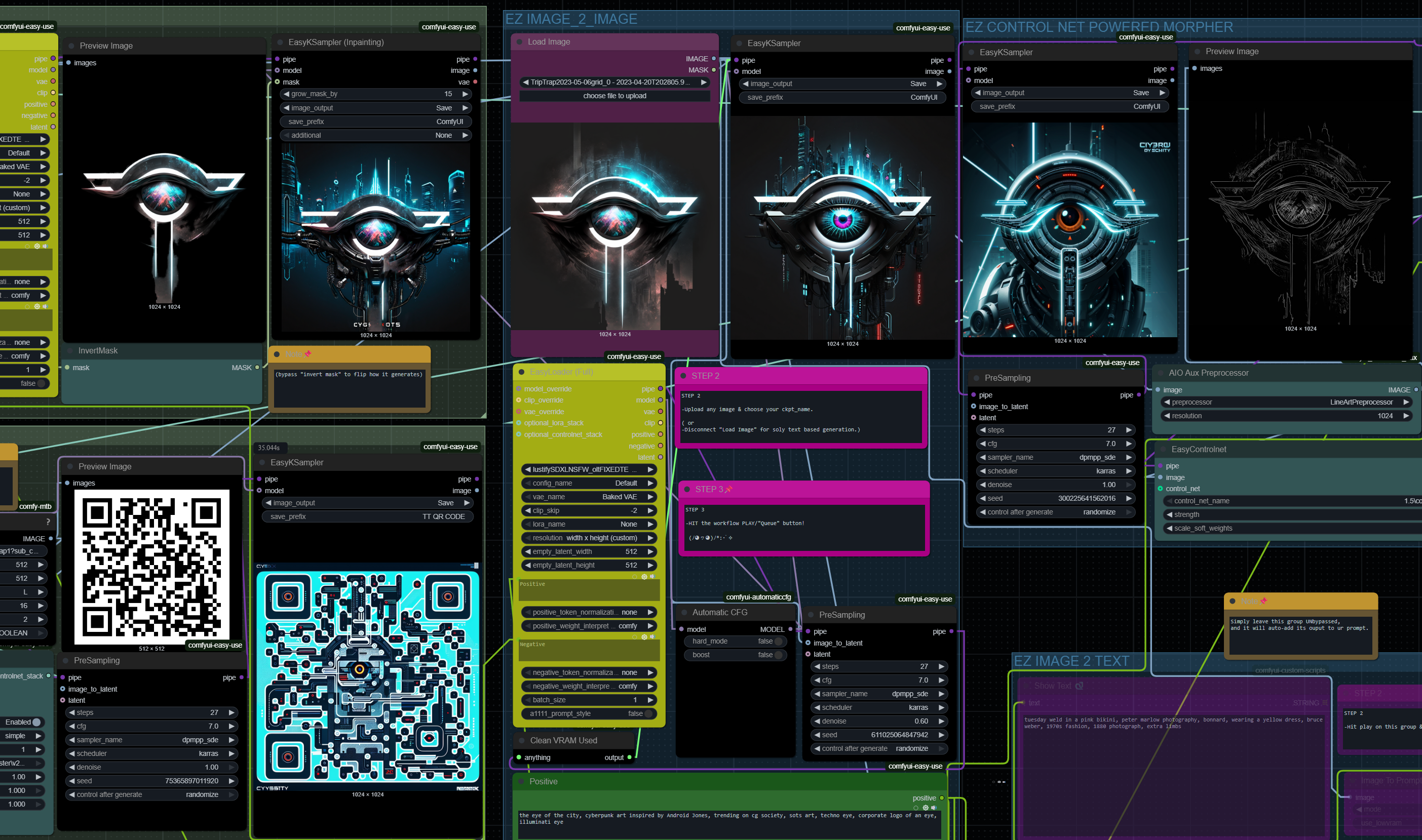This screenshot has height=840, width=1422.
Task: Enable a1111_prompt_style in EasyLoader
Action: tap(648, 714)
